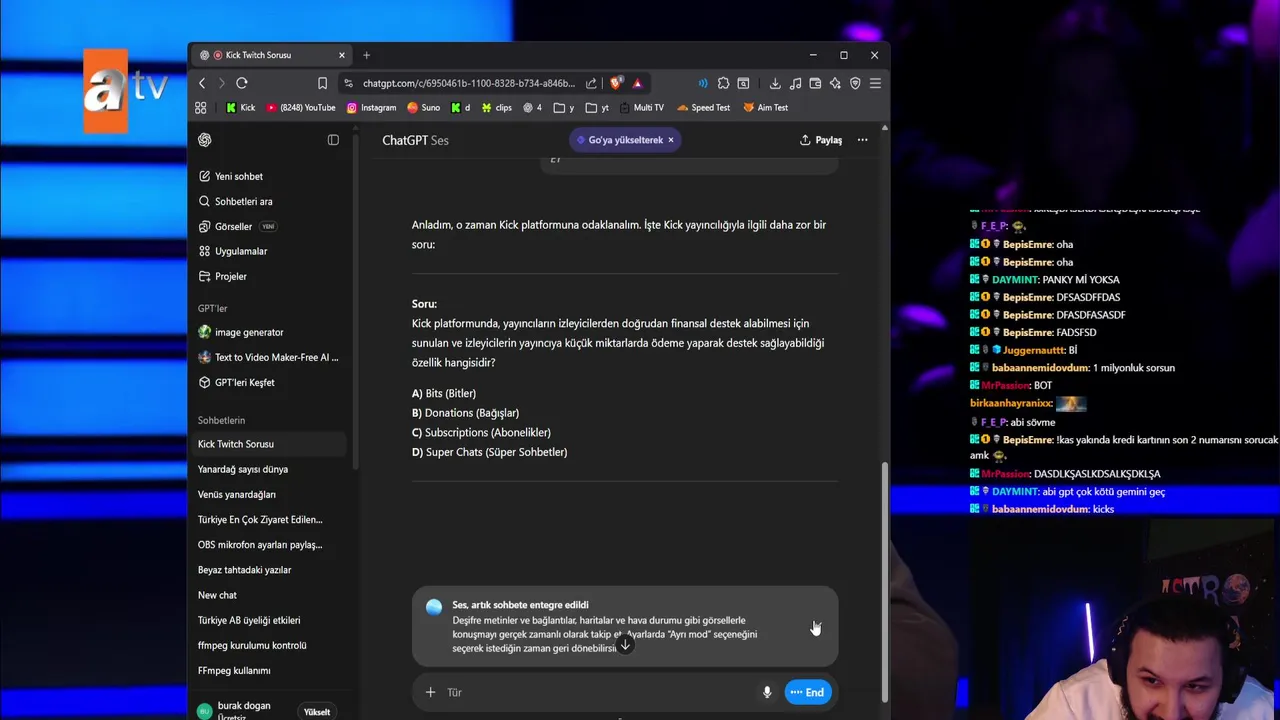
Task: Open Sohbetleri ara search
Action: [271, 201]
